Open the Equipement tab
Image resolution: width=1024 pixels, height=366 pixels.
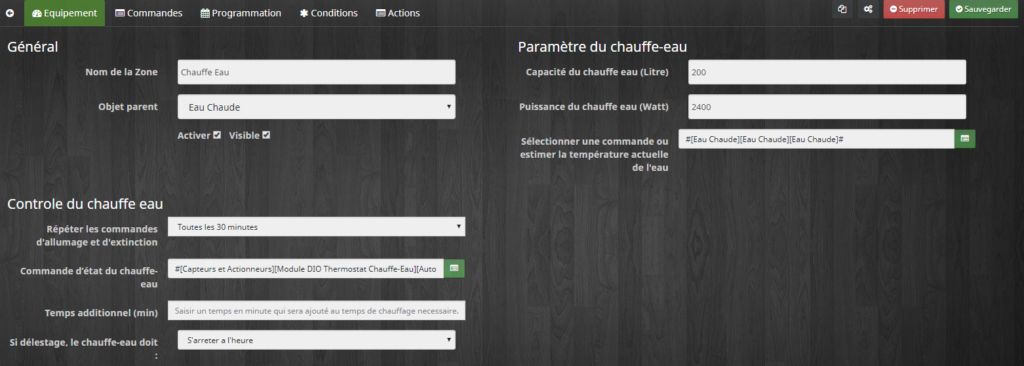coord(64,13)
